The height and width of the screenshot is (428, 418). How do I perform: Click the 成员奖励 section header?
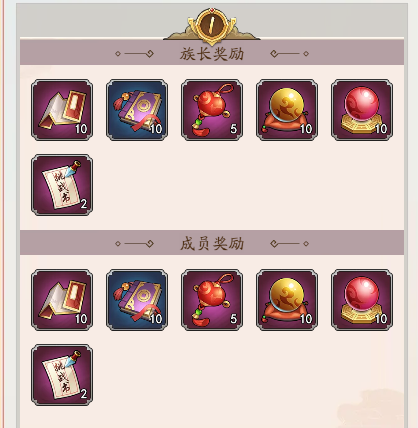tap(212, 243)
